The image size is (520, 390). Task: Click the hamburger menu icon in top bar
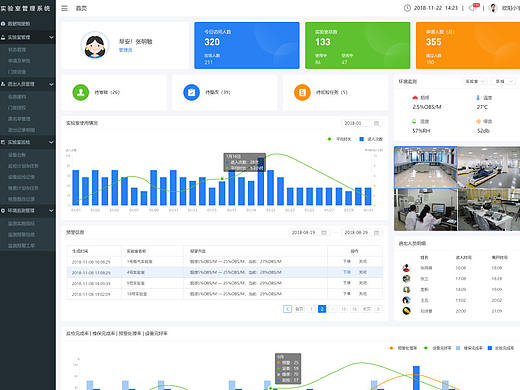(64, 8)
